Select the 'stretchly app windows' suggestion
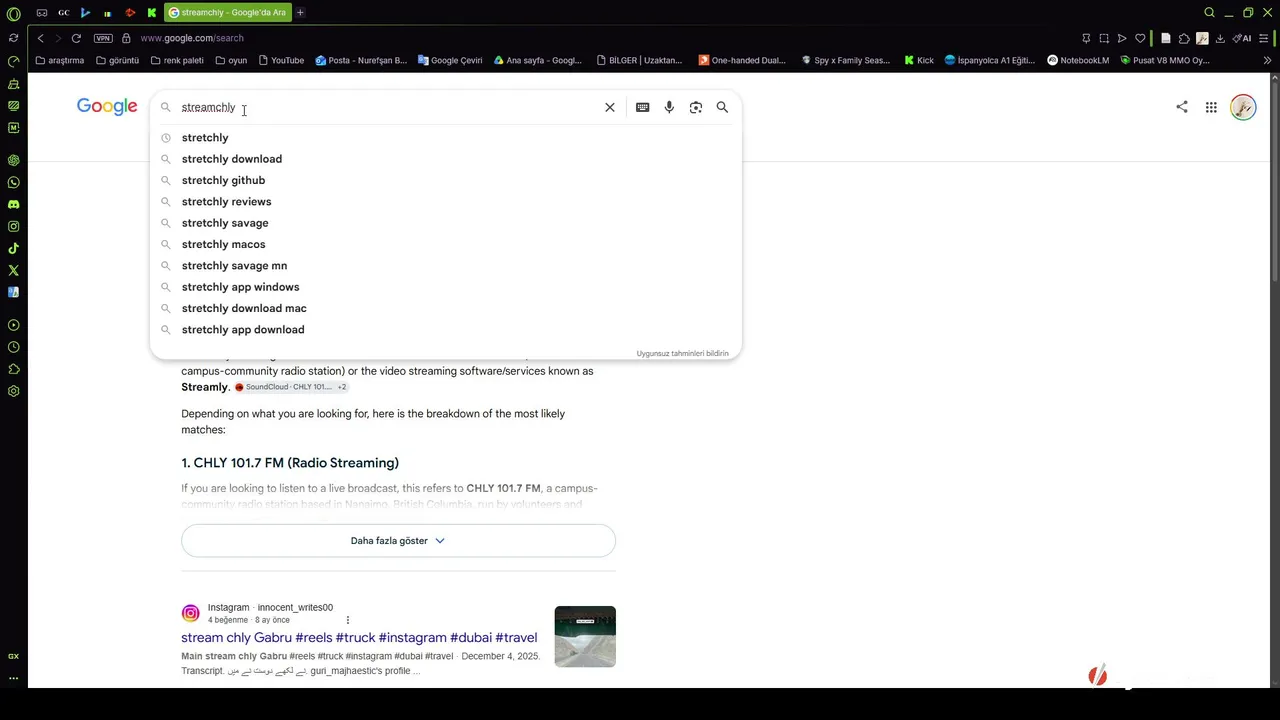 click(446, 287)
